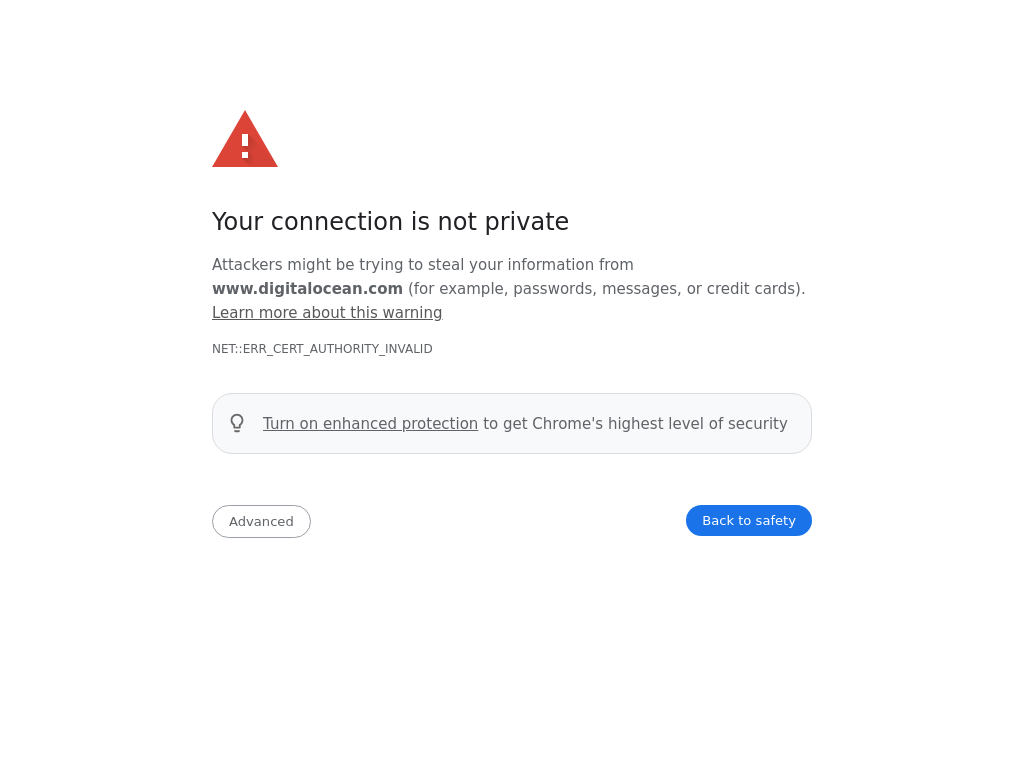Open the Advanced options
This screenshot has height=768, width=1024.
tap(261, 521)
